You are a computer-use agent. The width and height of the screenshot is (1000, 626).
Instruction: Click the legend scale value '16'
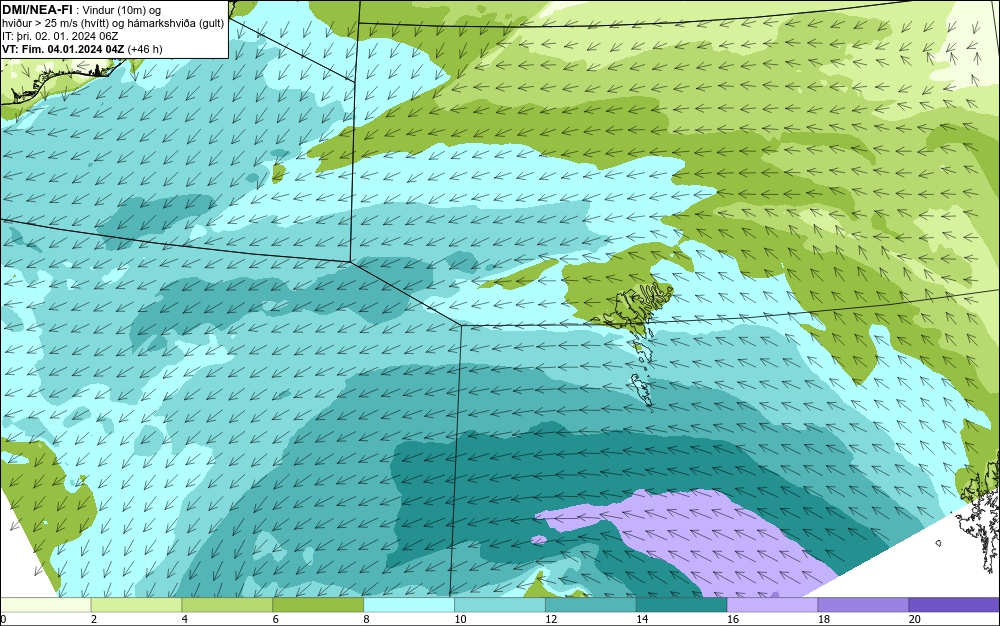[x=733, y=619]
